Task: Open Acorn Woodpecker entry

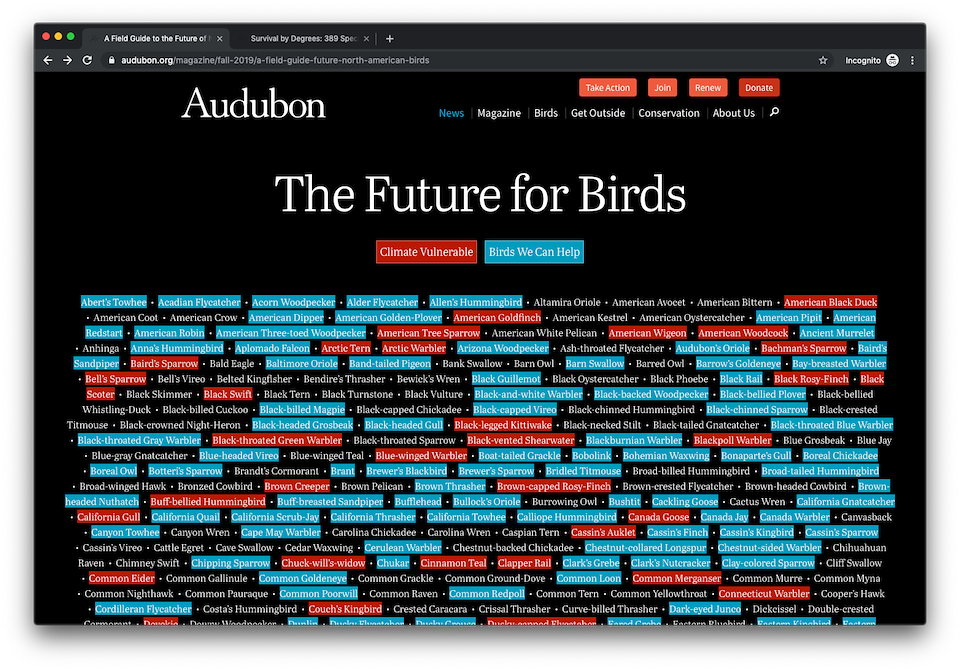Action: pos(293,302)
